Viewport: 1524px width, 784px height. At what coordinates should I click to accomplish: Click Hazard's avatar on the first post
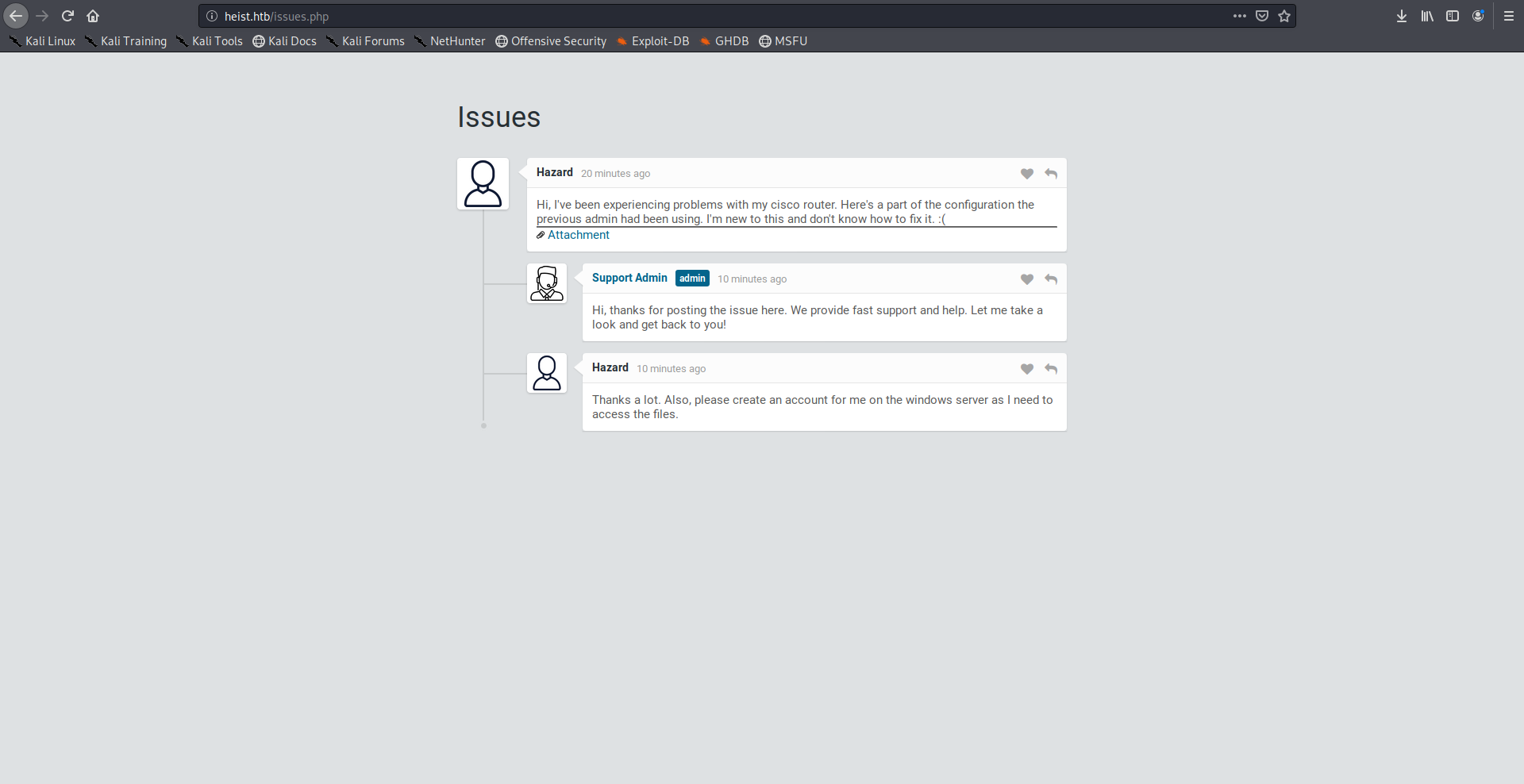[x=483, y=184]
